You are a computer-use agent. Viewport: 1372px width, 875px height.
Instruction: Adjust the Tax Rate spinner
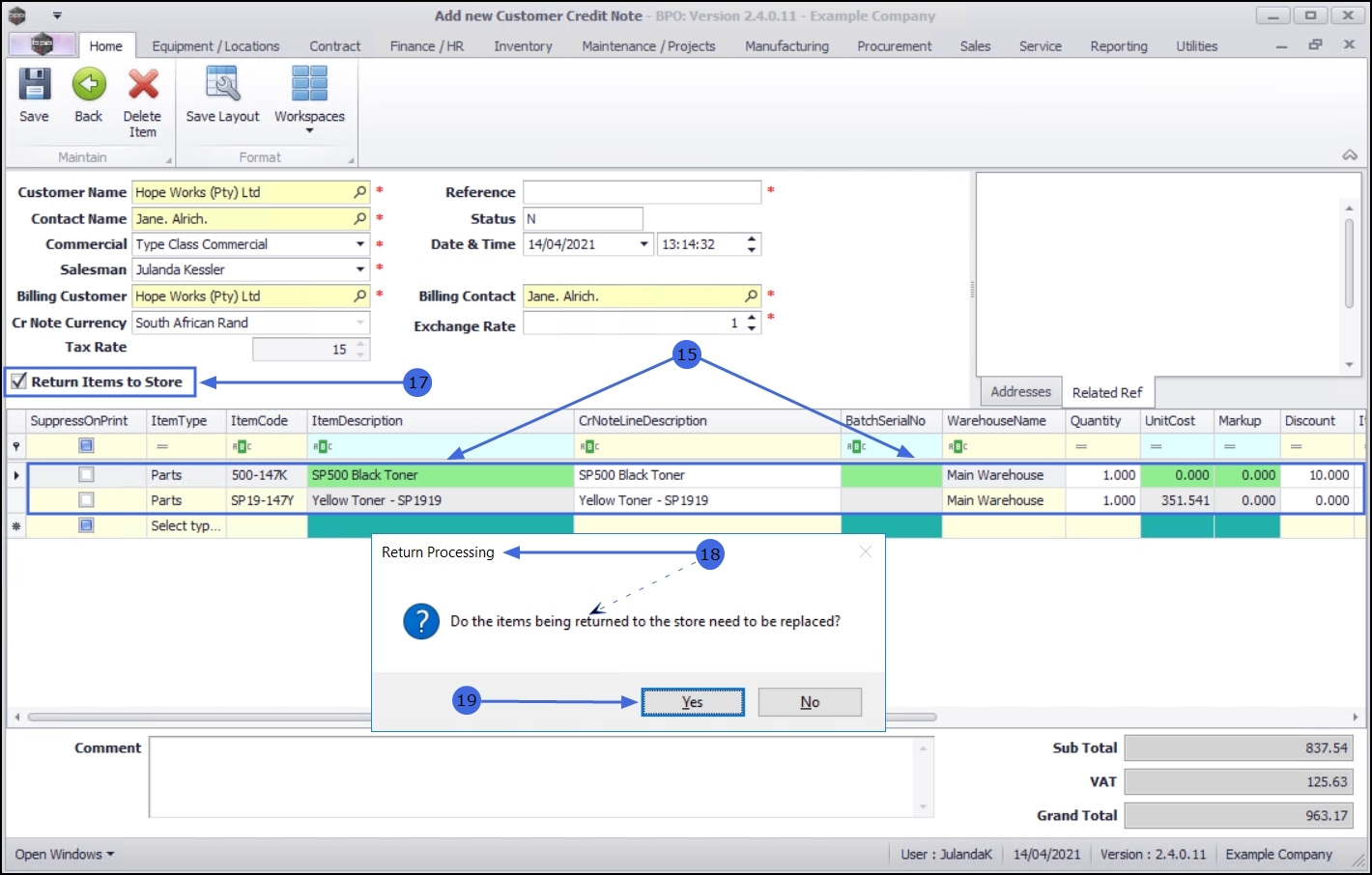tap(360, 349)
